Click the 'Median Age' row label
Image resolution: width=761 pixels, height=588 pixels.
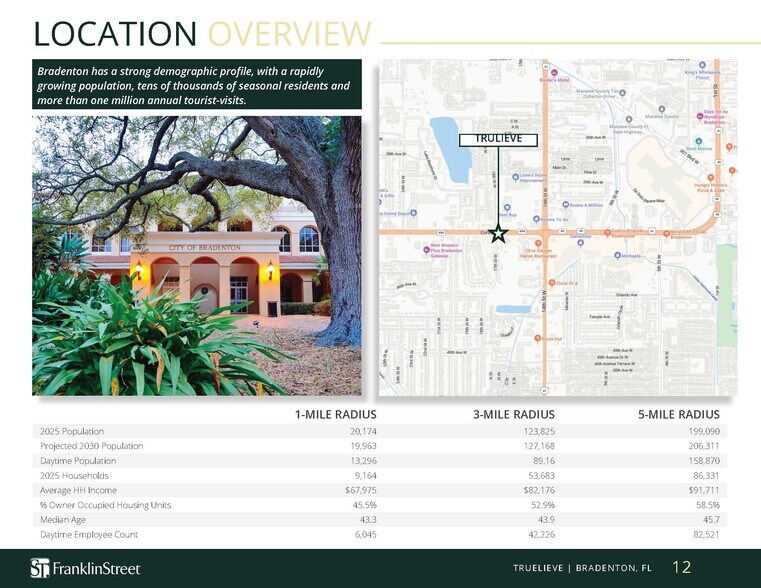[x=63, y=520]
